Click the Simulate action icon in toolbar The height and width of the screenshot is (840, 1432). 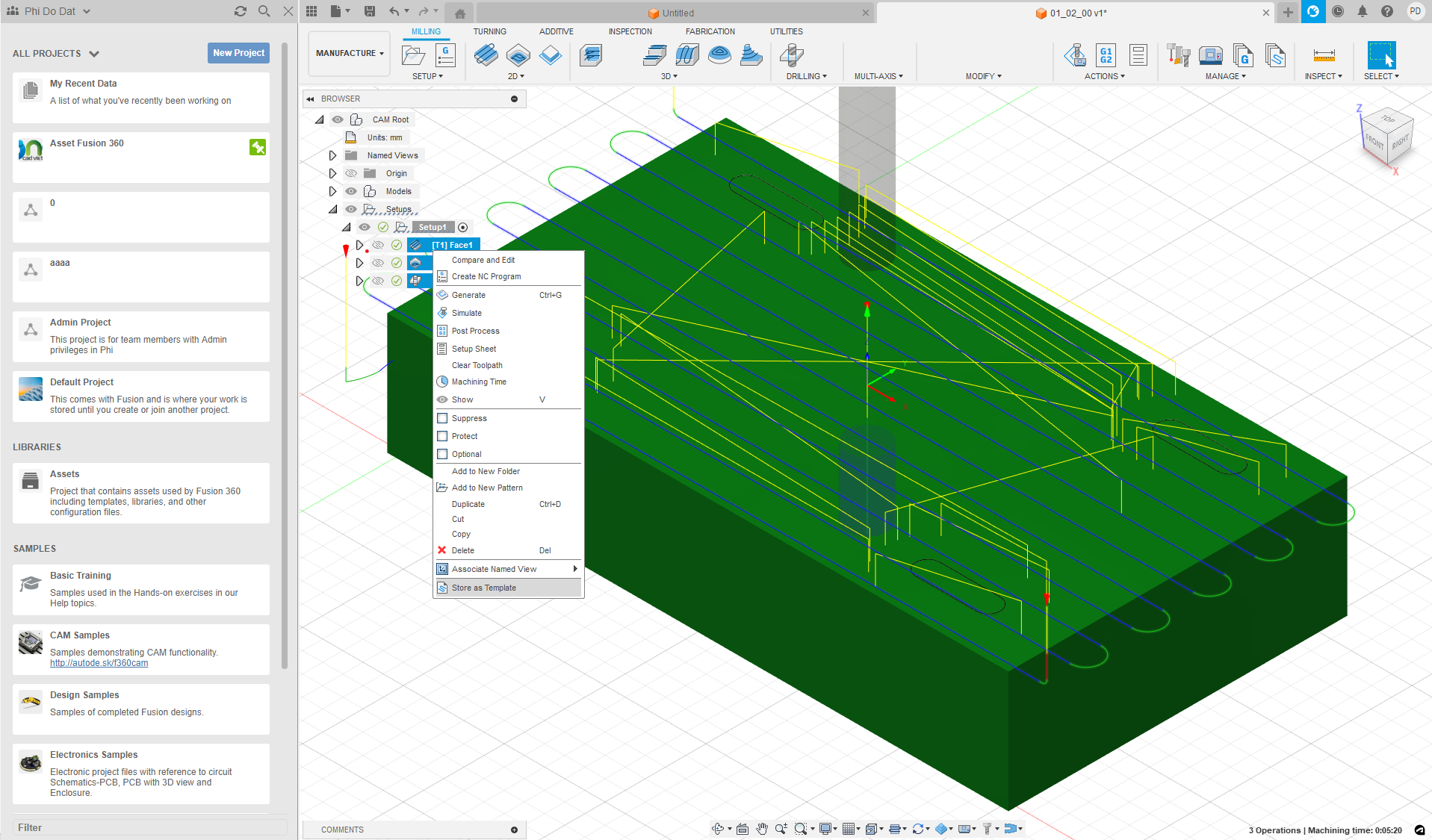coord(1074,55)
